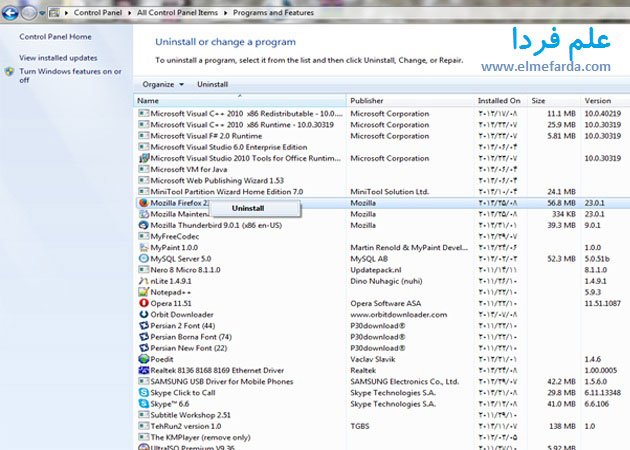Click the Notepad++ icon
This screenshot has width=630, height=450.
point(143,292)
